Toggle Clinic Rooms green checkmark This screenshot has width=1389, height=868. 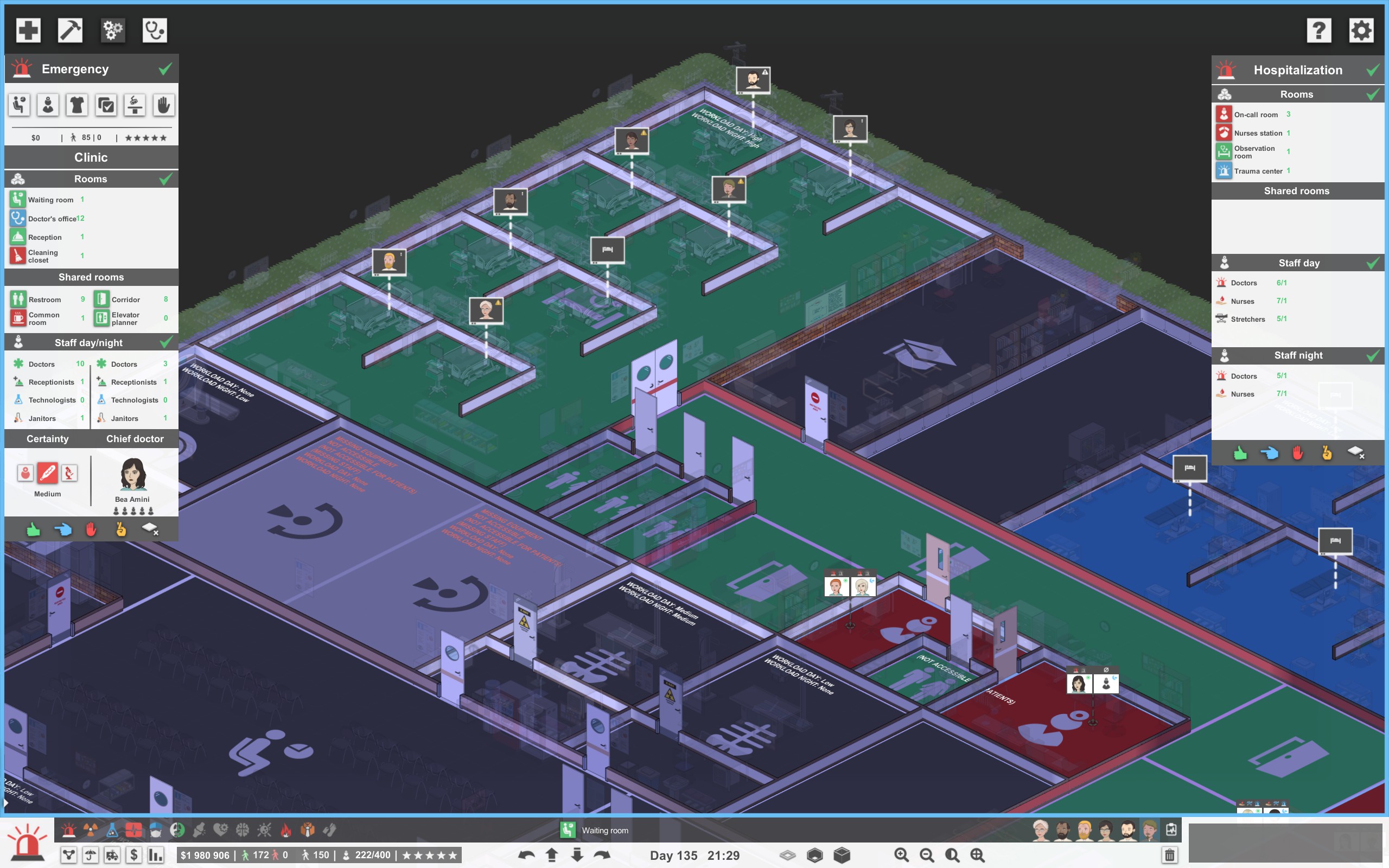pos(166,179)
